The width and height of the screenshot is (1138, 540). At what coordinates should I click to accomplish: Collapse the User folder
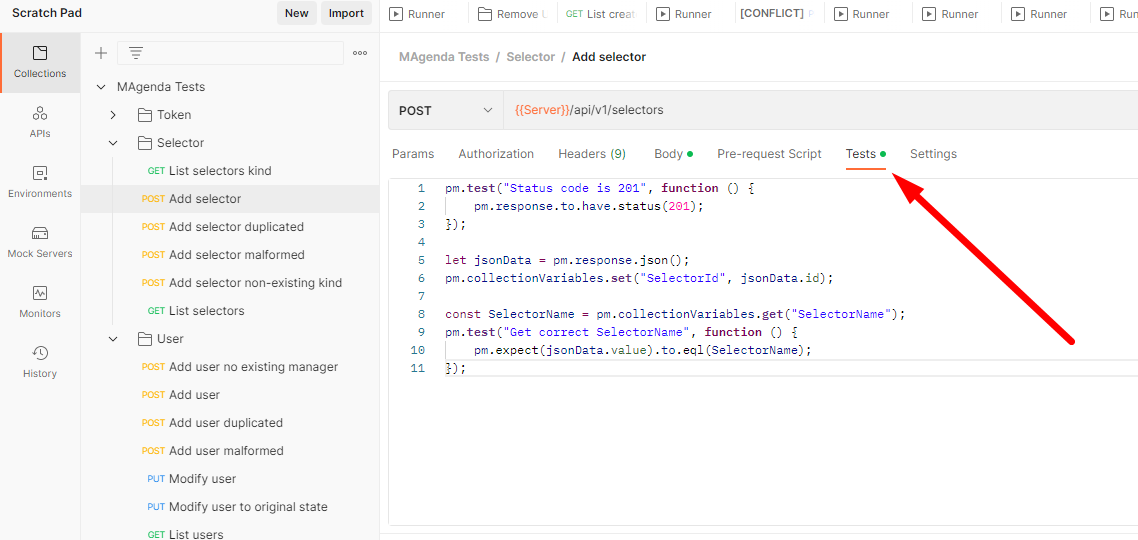(x=113, y=339)
